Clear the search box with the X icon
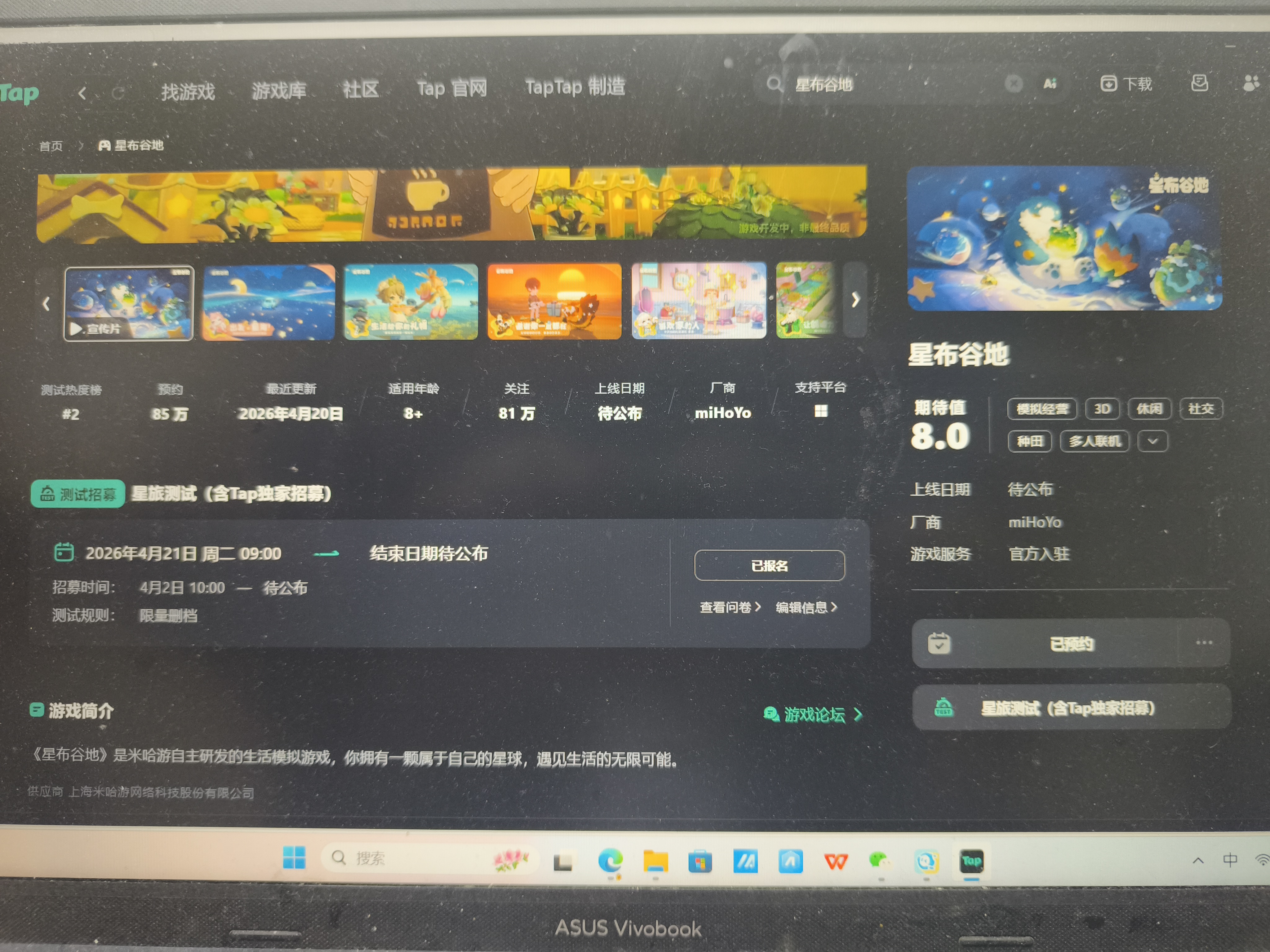1270x952 pixels. [x=1014, y=84]
